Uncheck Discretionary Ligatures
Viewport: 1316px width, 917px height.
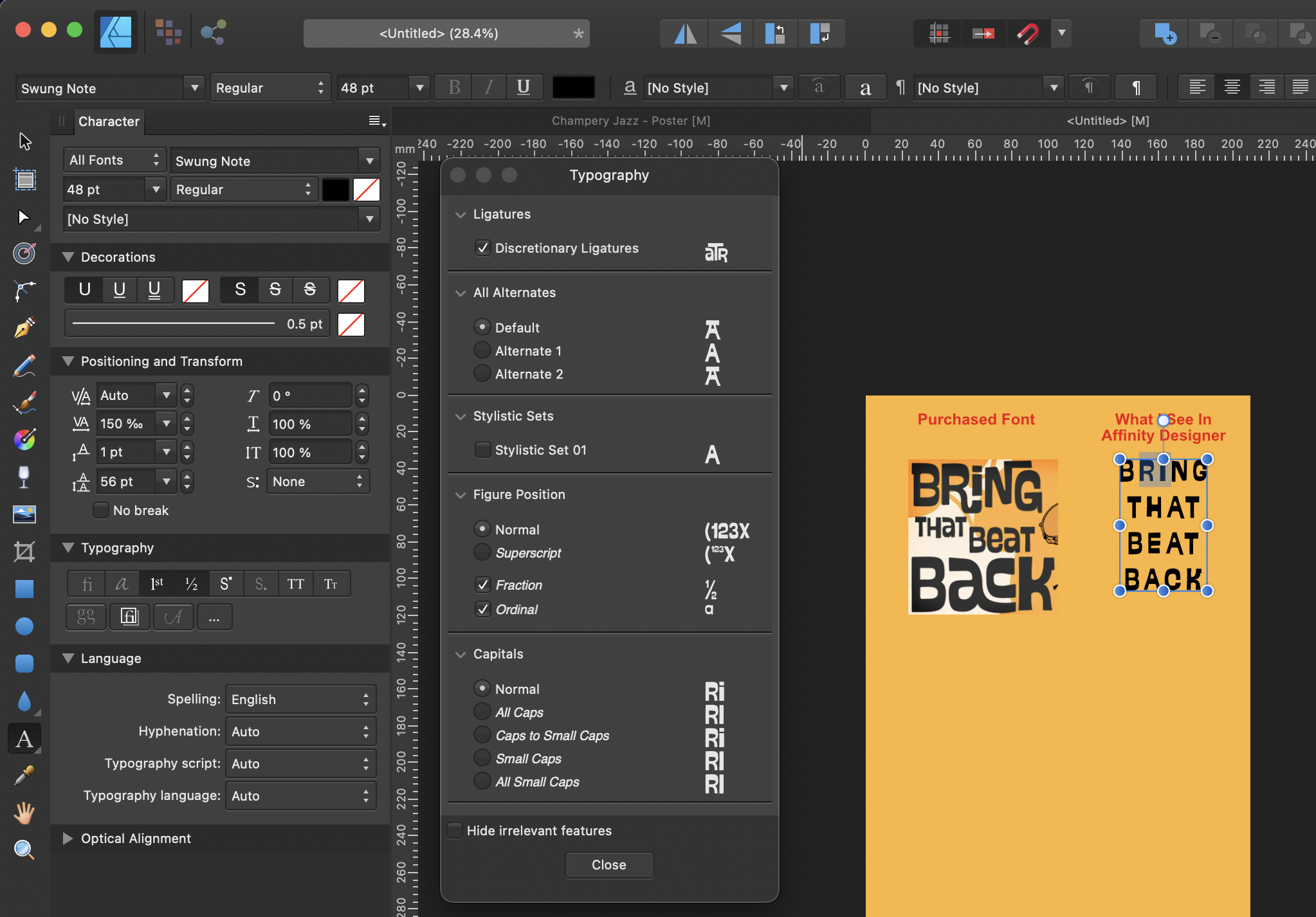point(483,248)
